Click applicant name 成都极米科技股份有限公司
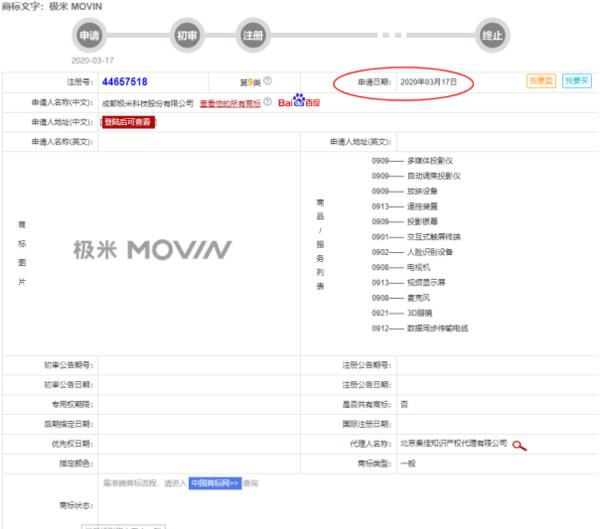 147,102
